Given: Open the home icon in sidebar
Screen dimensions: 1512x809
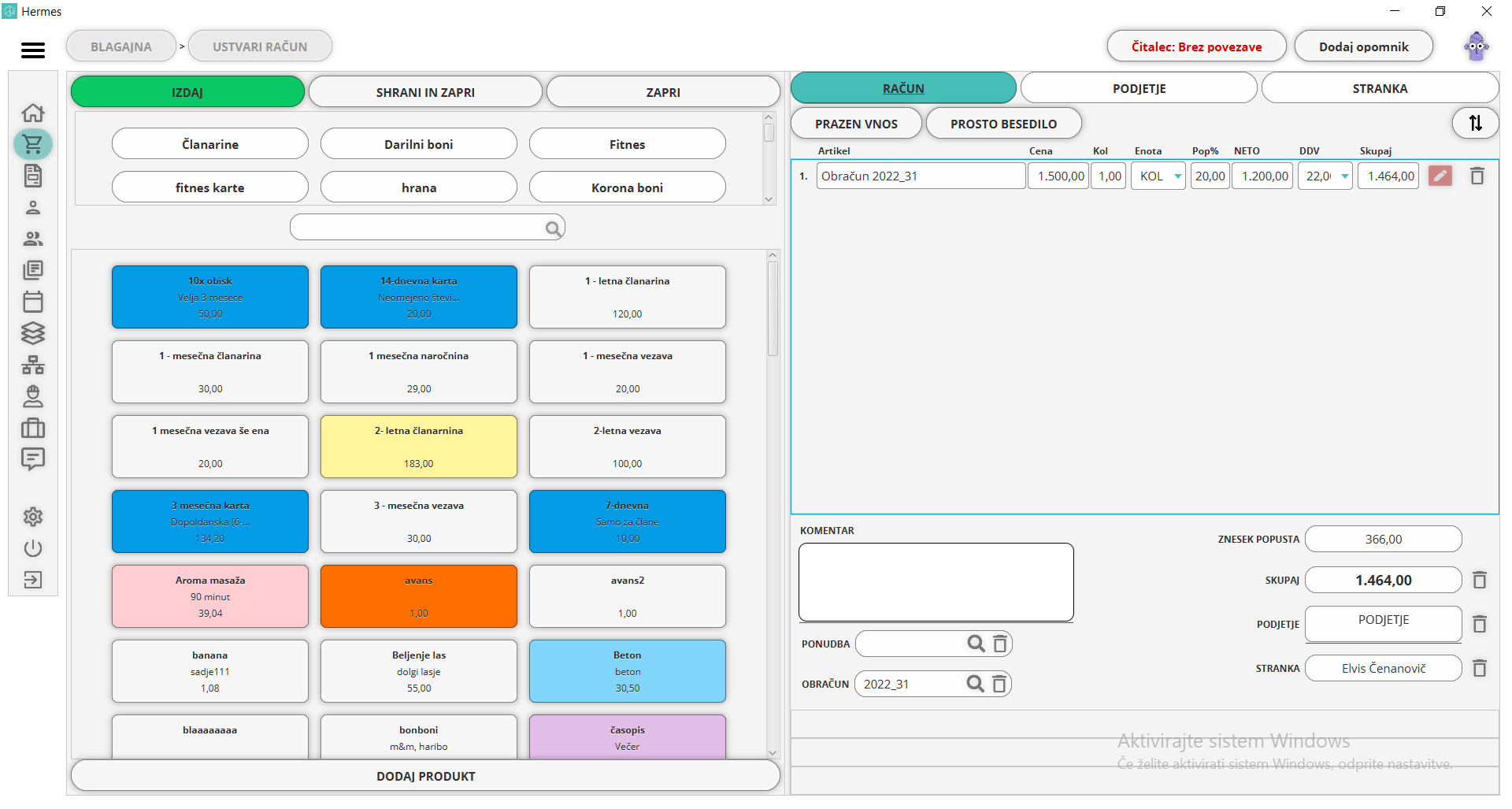Looking at the screenshot, I should (33, 113).
